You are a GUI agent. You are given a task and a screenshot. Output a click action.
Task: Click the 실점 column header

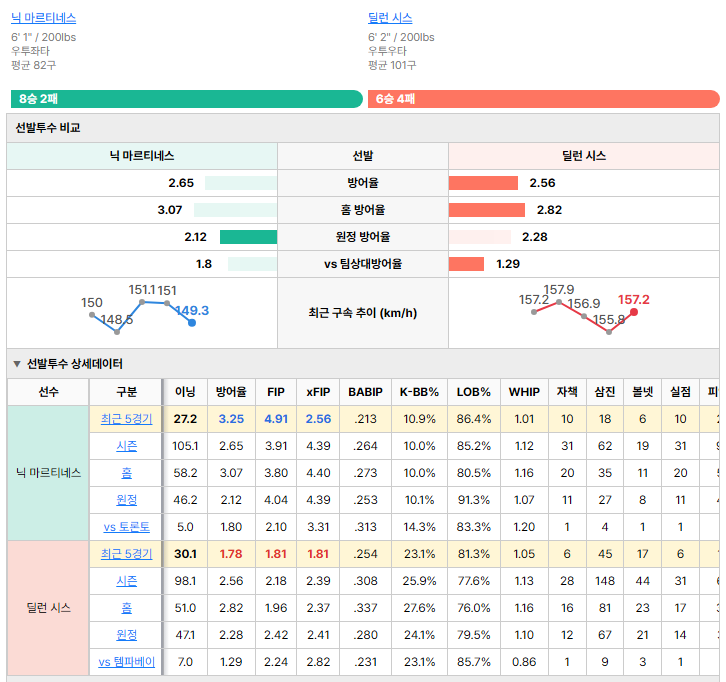click(x=680, y=392)
